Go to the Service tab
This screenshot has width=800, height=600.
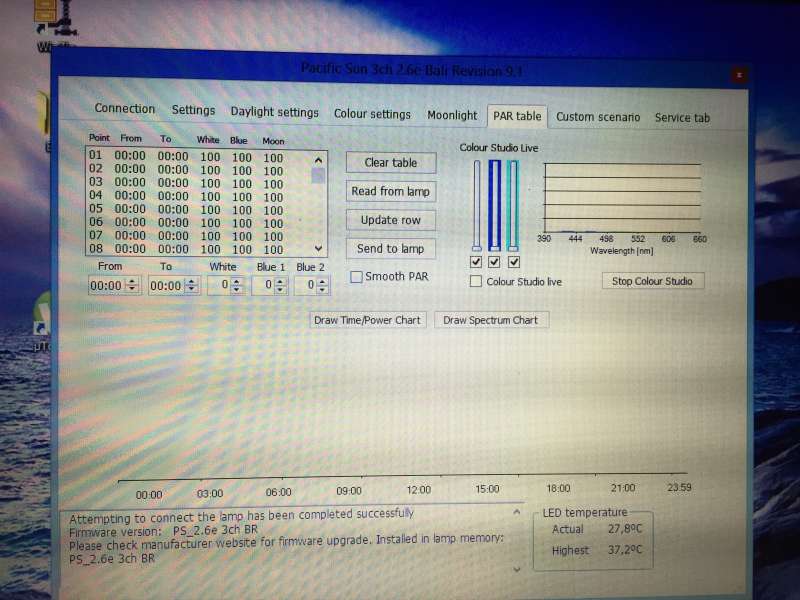(x=682, y=118)
